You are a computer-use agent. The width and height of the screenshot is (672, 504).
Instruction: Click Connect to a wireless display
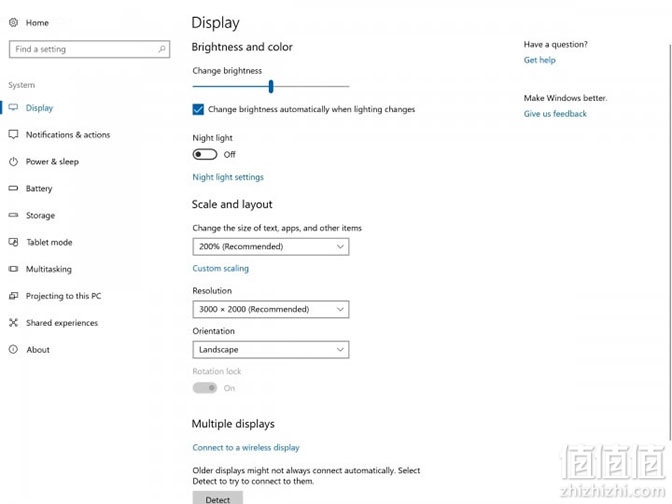pos(246,447)
